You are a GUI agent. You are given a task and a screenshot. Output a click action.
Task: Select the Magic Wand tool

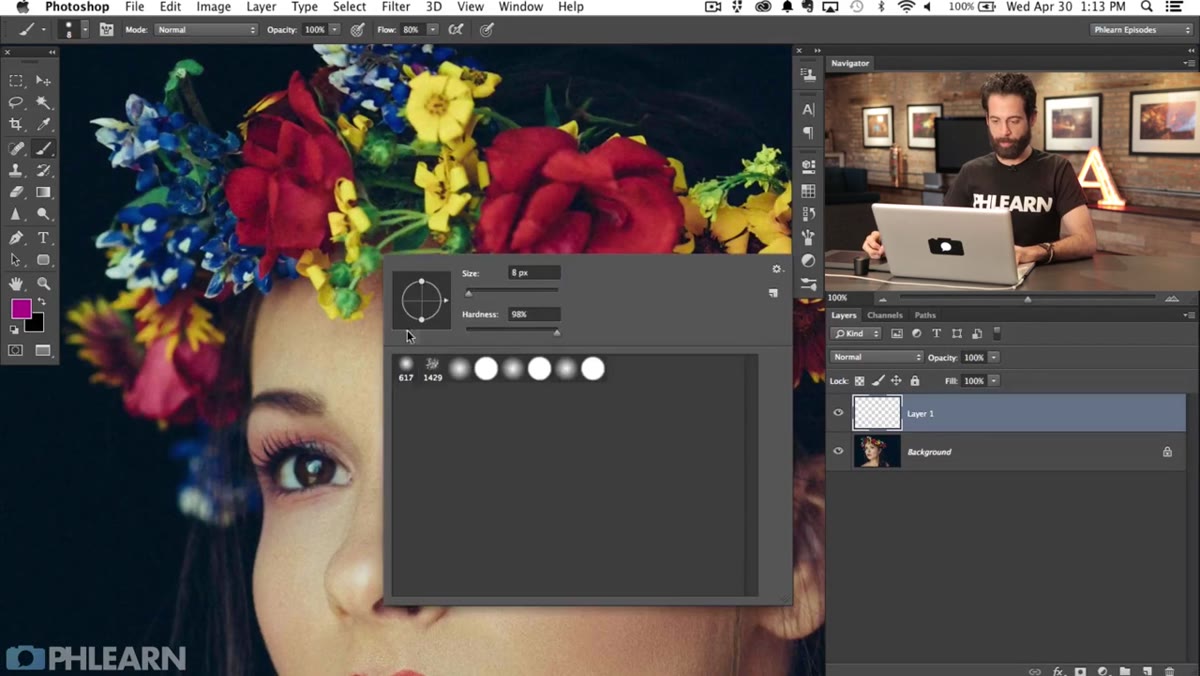pos(43,103)
